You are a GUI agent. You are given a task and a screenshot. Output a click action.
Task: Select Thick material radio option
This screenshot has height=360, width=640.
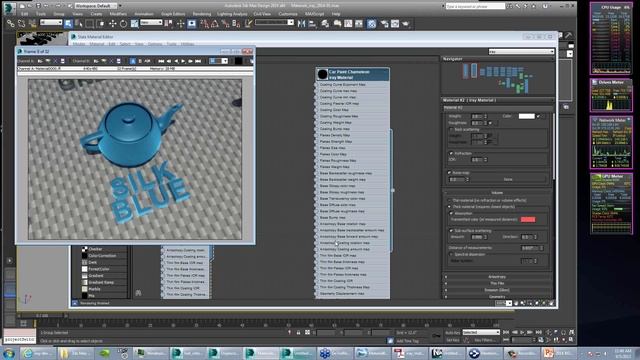pos(449,207)
